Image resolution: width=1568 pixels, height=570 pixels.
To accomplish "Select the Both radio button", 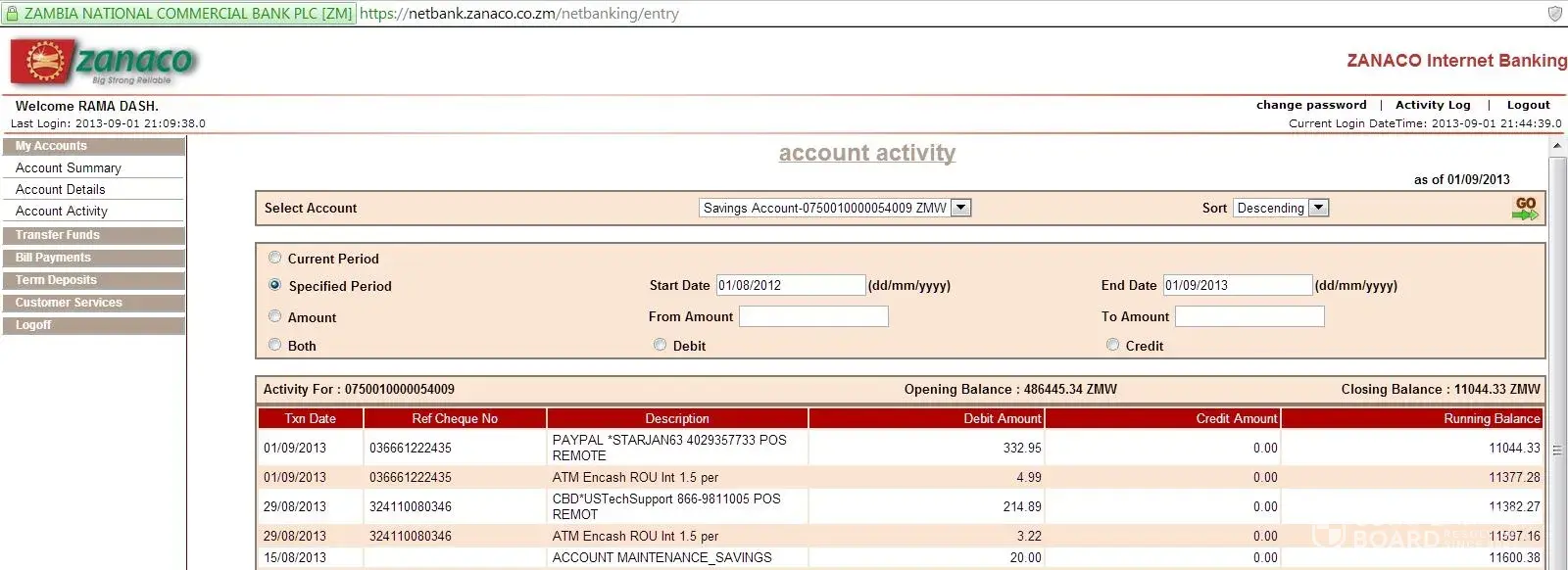I will 275,345.
